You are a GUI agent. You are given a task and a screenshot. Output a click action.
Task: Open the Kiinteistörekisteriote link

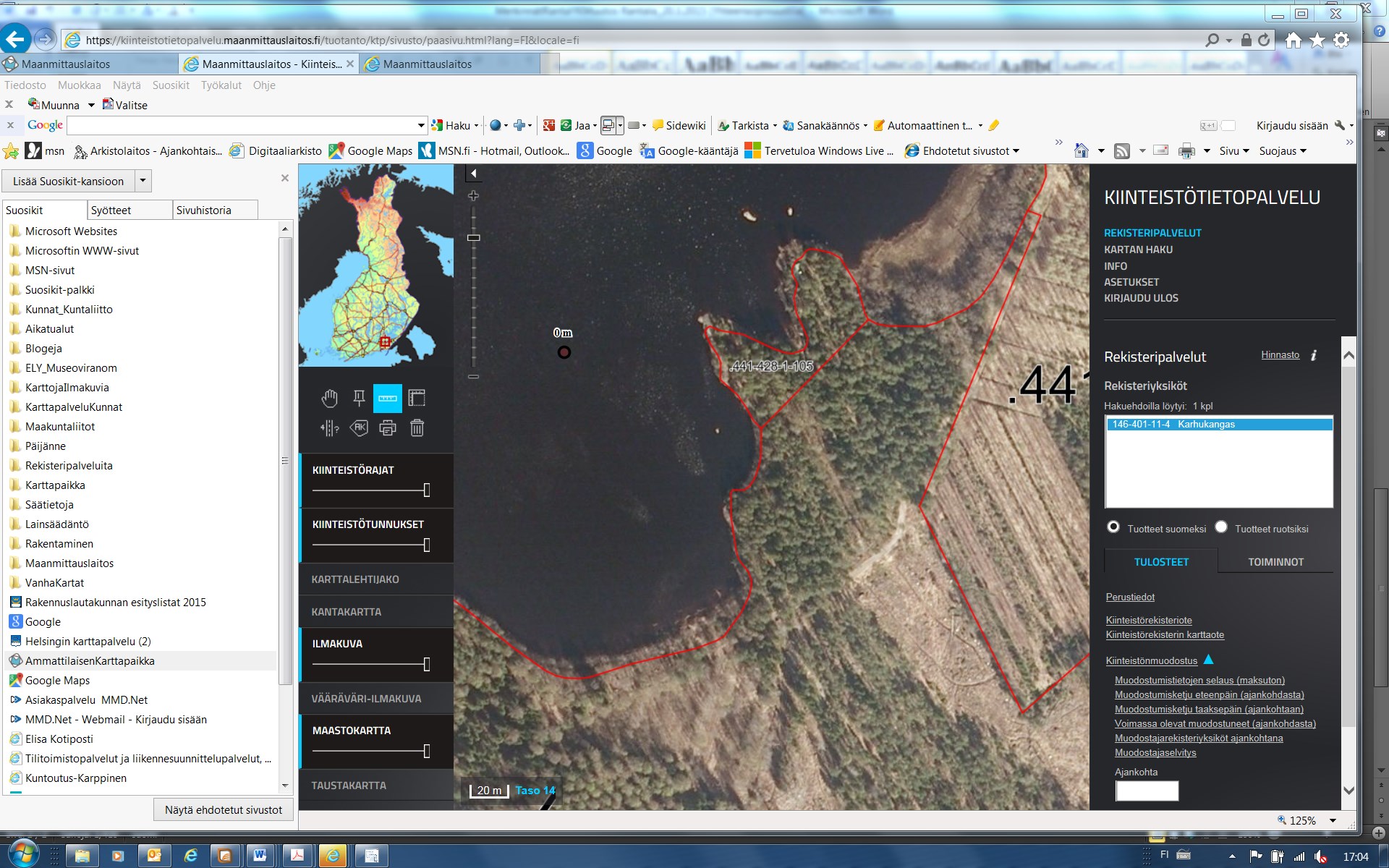[1149, 621]
